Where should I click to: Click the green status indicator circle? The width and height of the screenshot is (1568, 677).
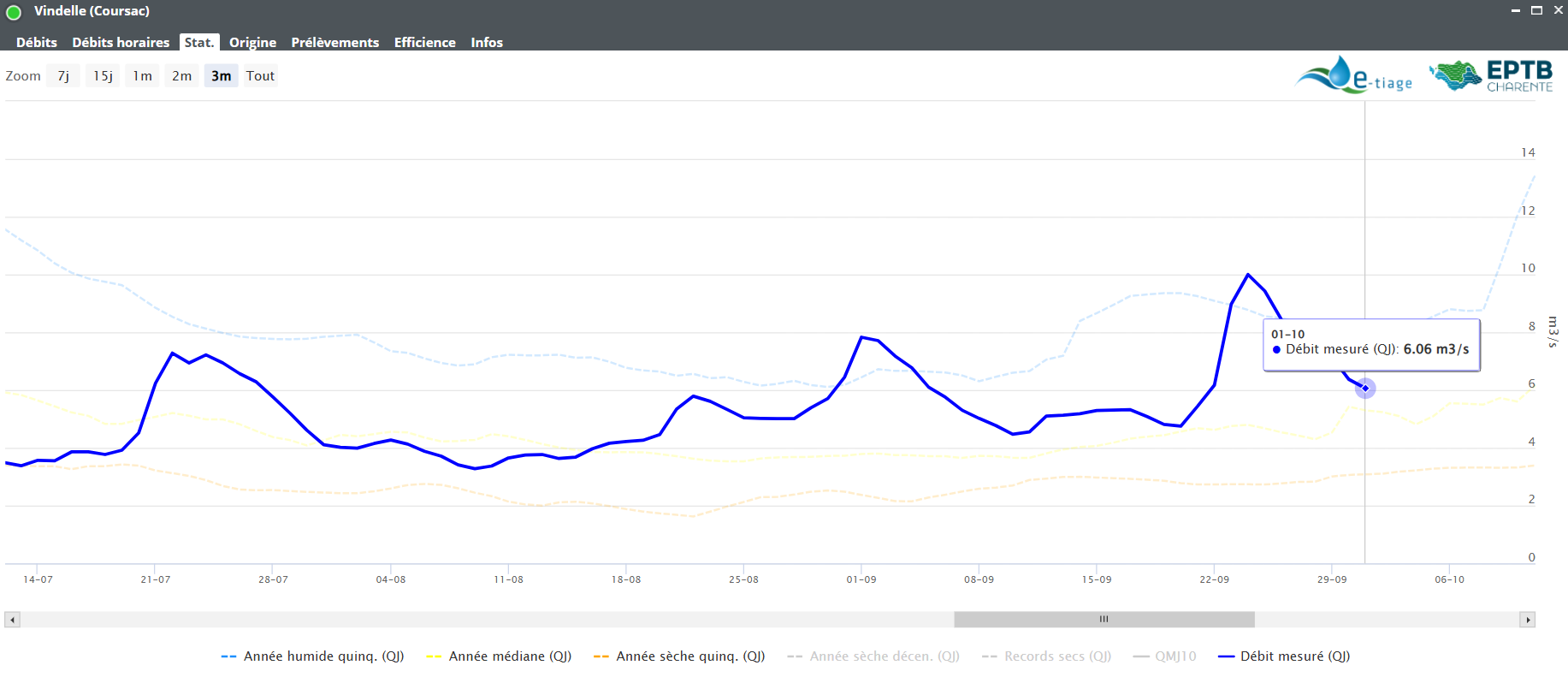[14, 12]
